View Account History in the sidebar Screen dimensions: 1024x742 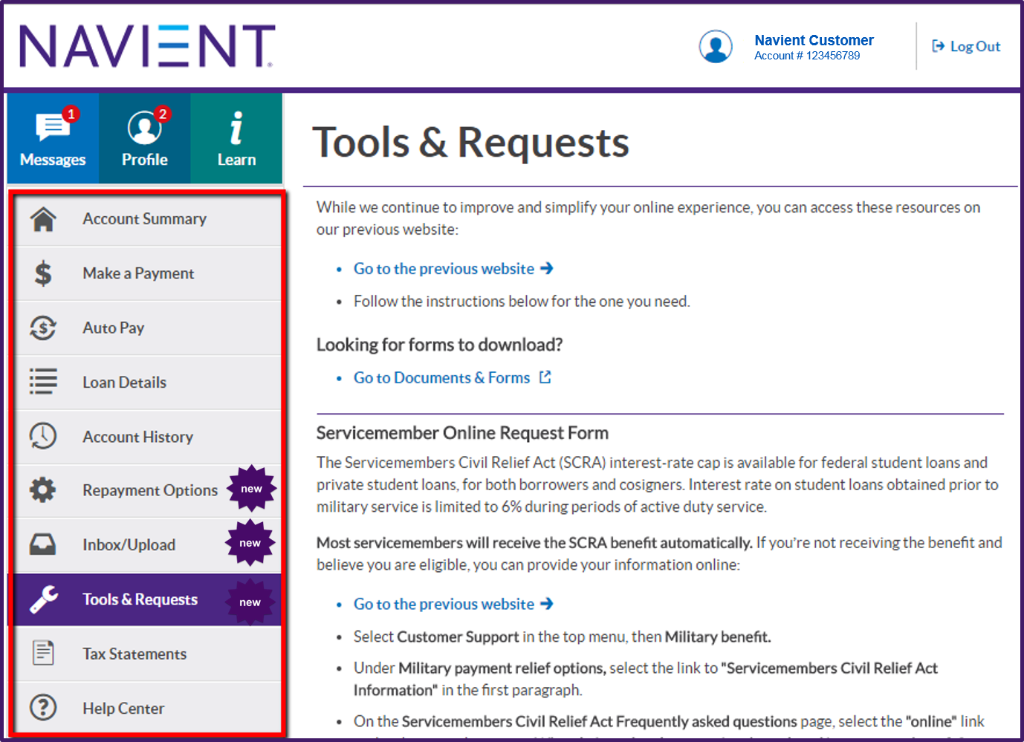click(148, 436)
